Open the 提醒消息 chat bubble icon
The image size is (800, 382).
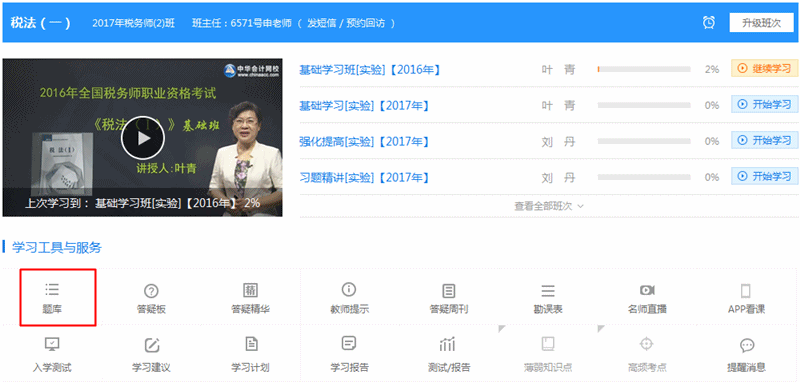(747, 345)
